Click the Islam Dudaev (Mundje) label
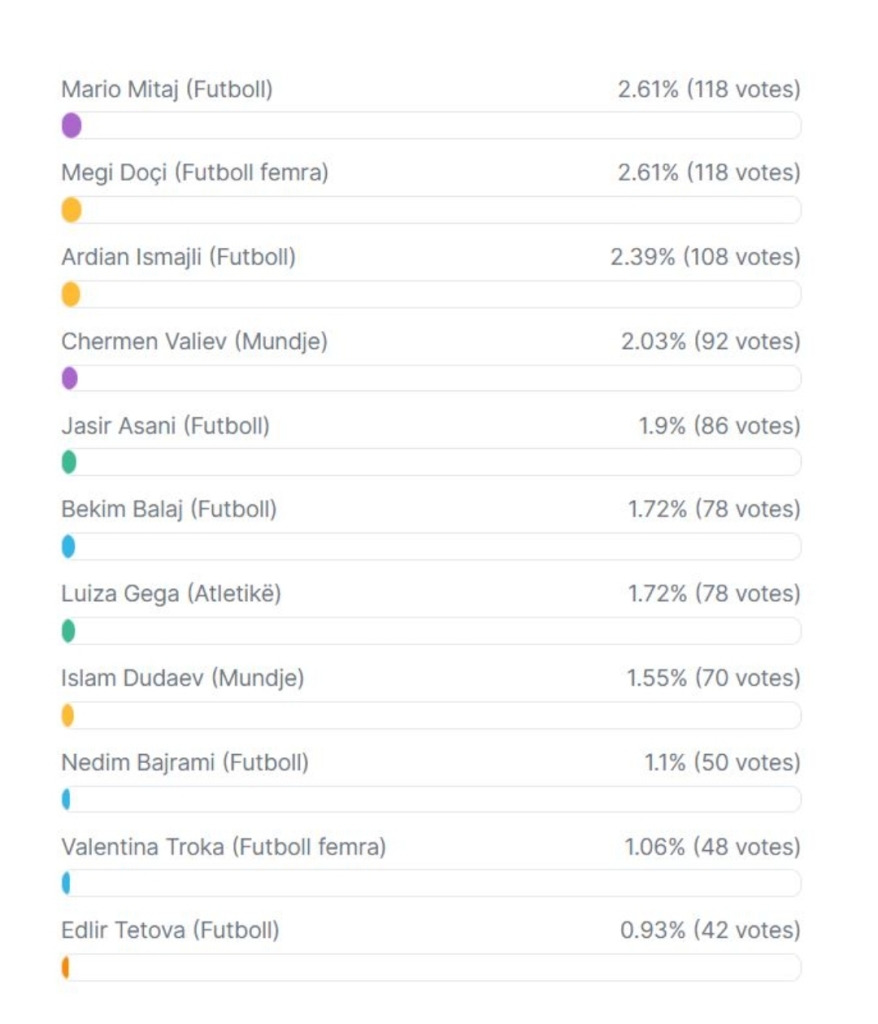The image size is (878, 1024). pos(182,678)
